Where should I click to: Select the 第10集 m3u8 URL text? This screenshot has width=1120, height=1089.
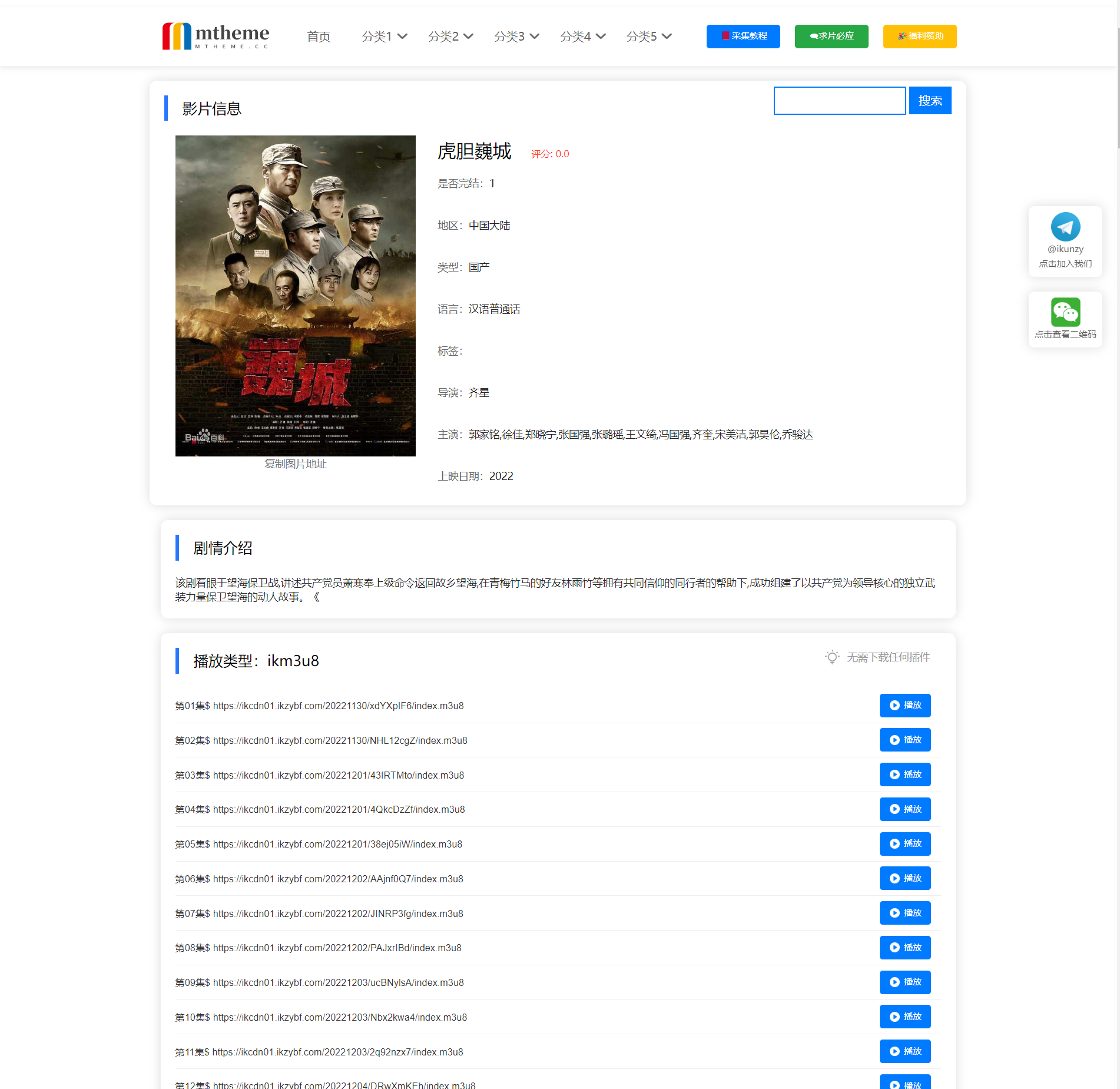340,1018
